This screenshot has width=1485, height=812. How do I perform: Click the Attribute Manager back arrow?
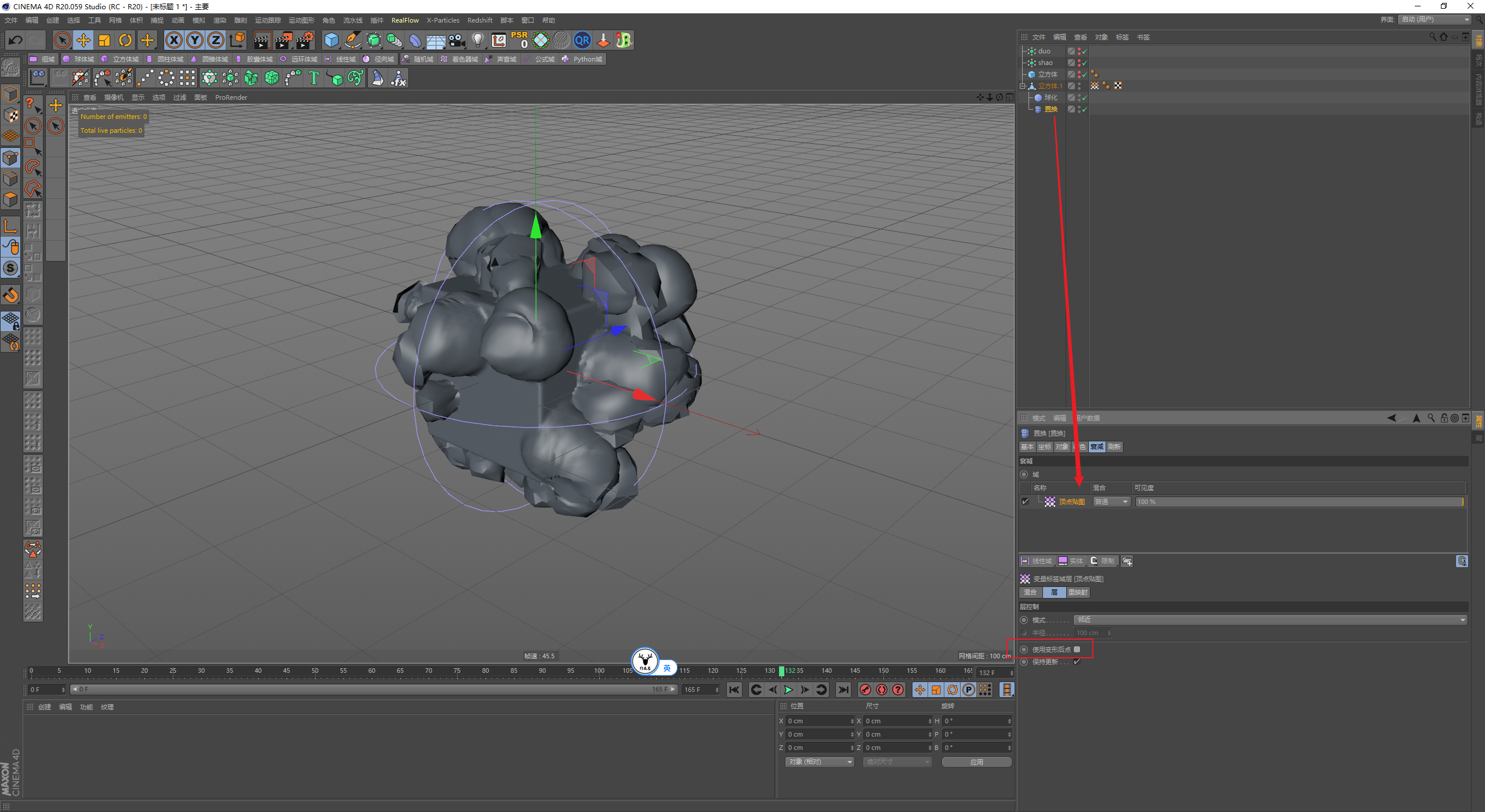(x=1392, y=418)
